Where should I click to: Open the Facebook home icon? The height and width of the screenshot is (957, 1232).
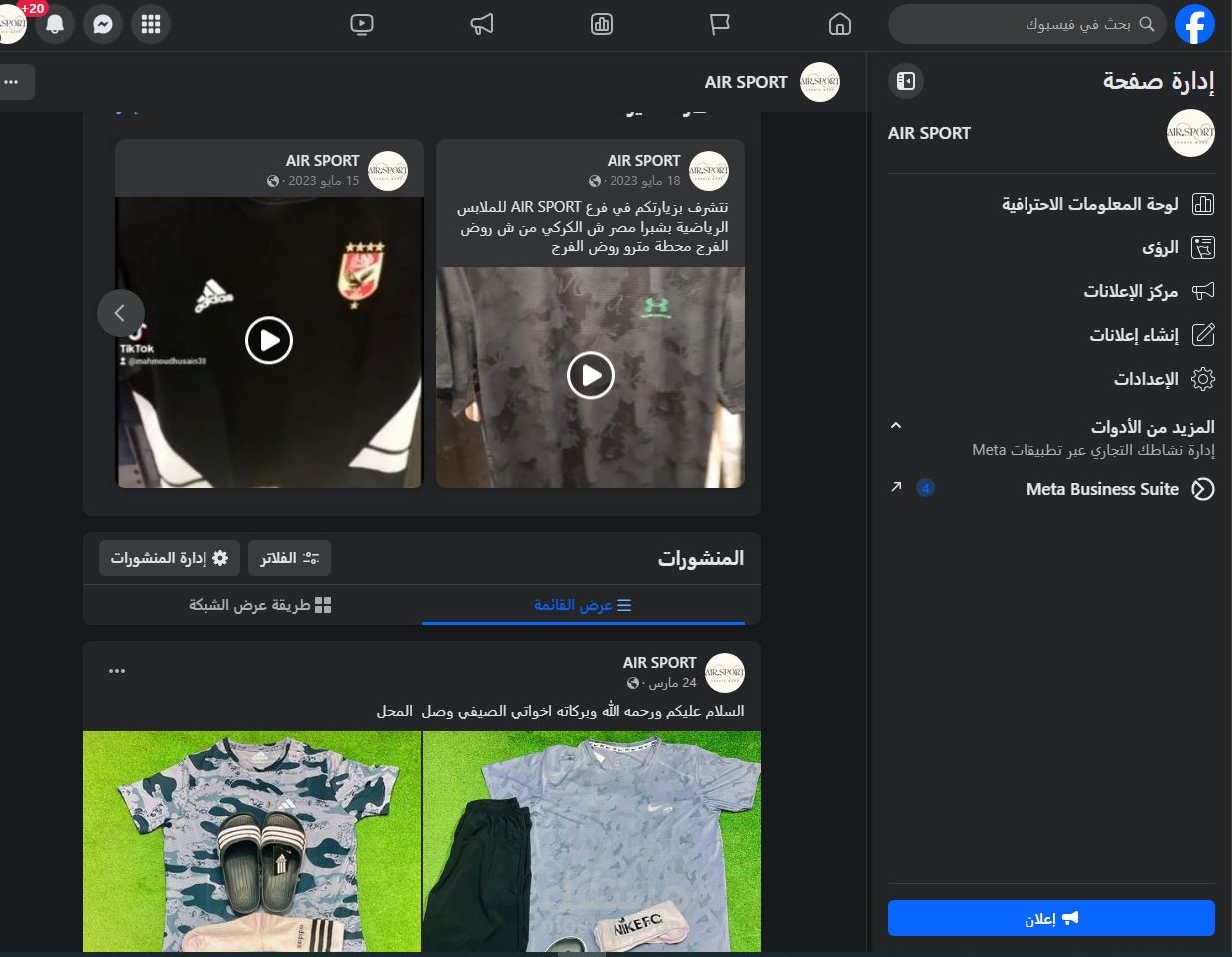pos(840,25)
